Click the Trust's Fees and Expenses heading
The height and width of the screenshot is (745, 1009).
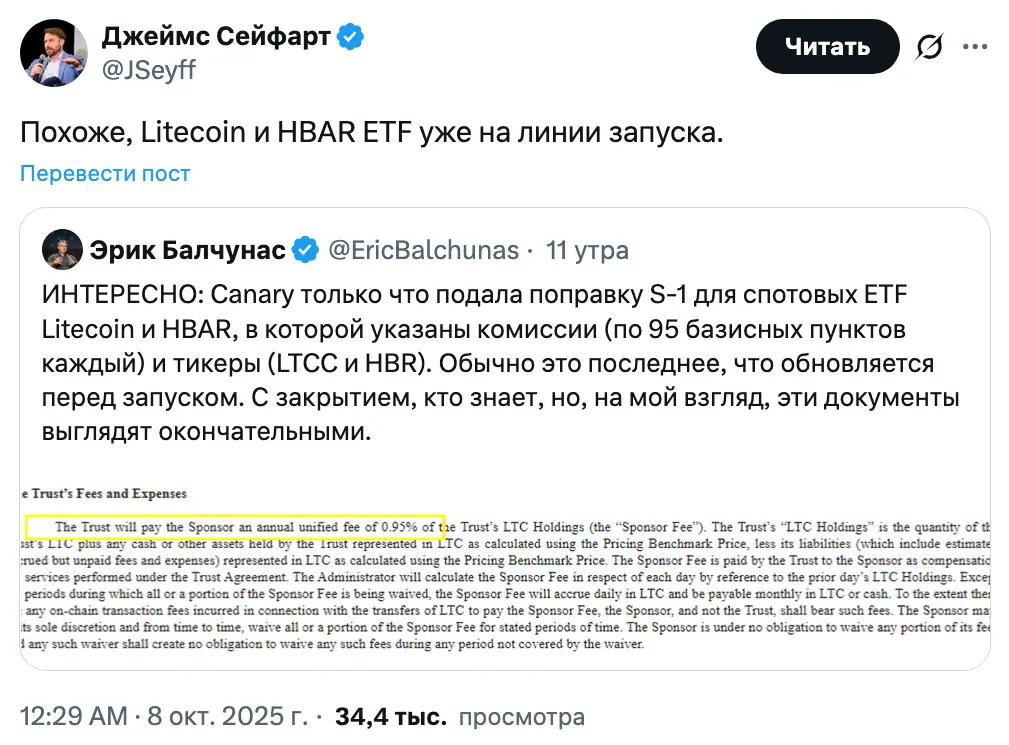click(104, 493)
